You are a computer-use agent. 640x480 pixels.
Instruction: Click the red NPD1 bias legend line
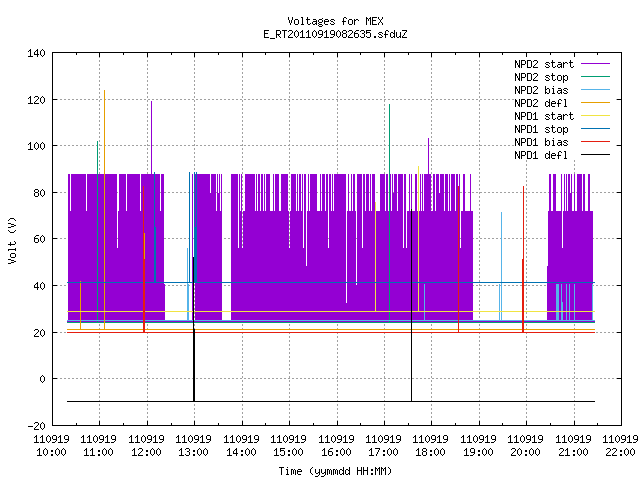click(595, 142)
